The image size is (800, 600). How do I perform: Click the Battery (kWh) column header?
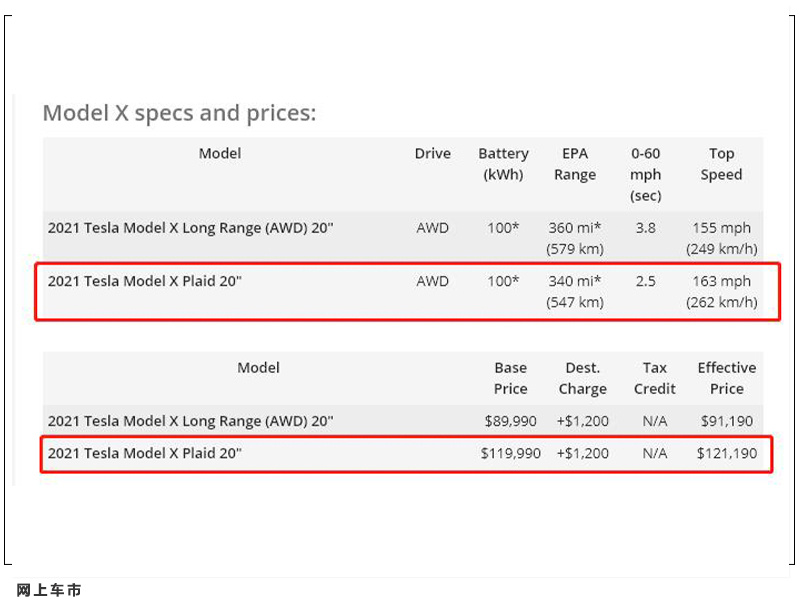(x=503, y=164)
